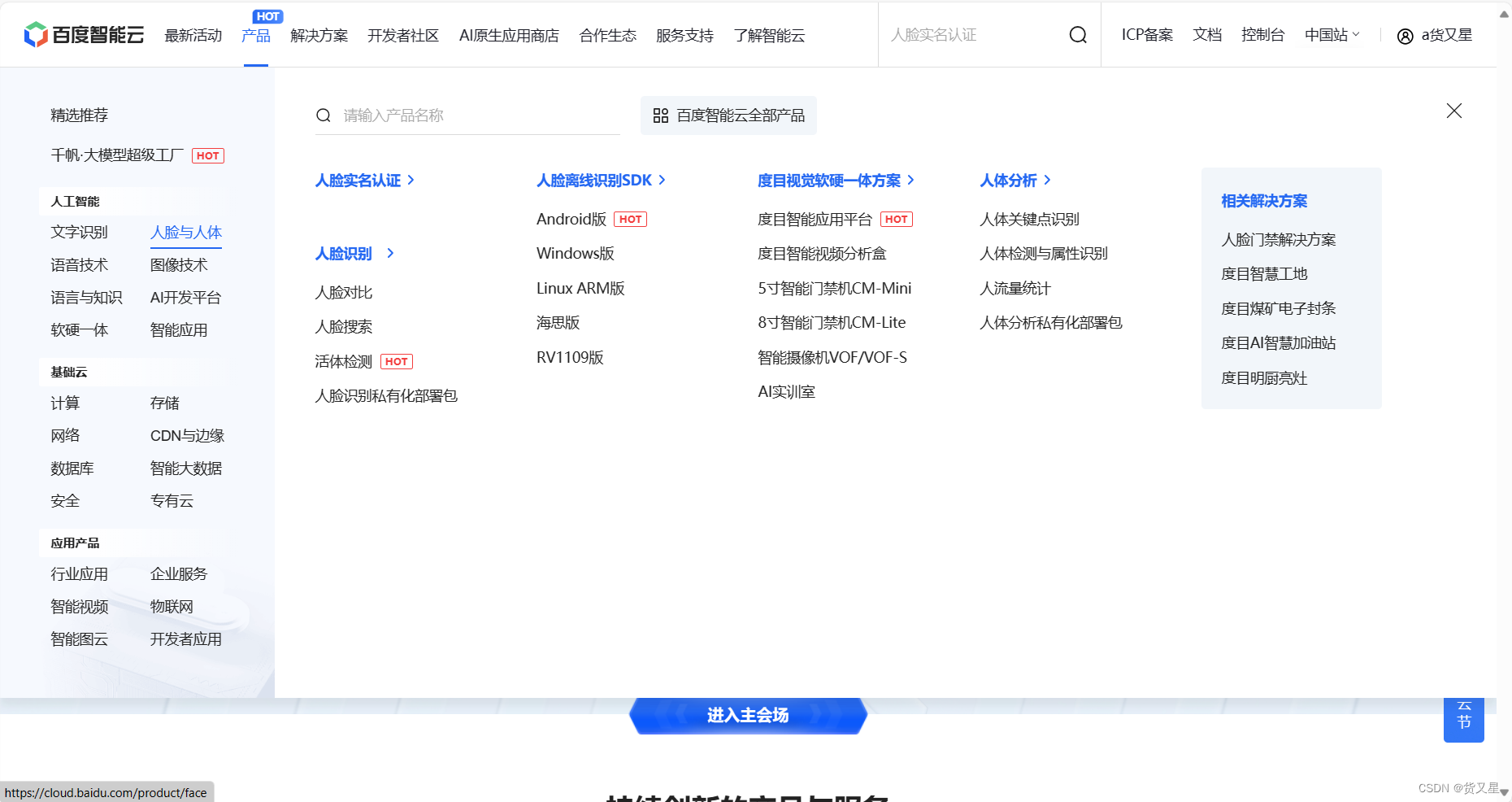Screen dimensions: 1512x802
Task: Select 智能大数据 category
Action: 186,469
